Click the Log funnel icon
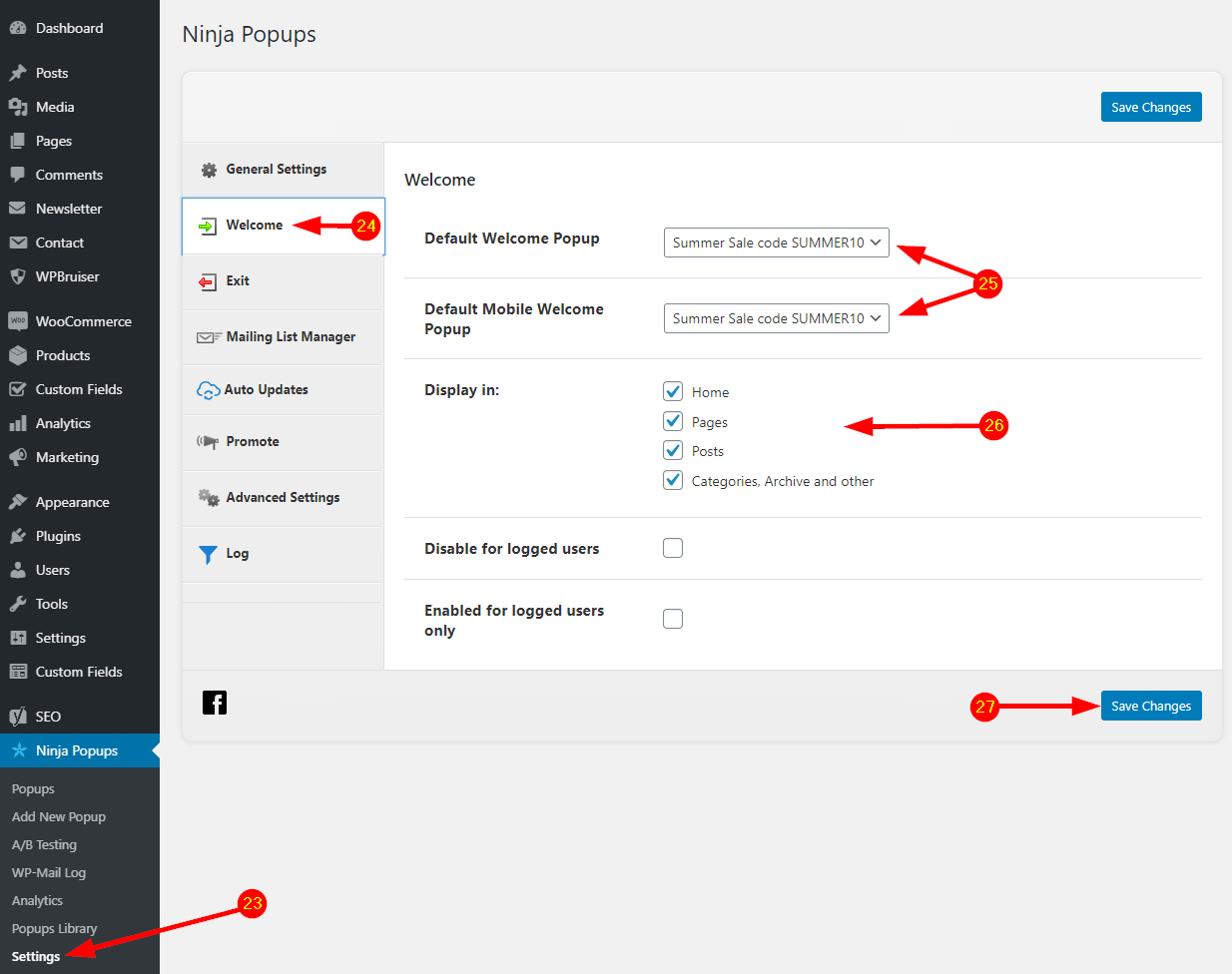The width and height of the screenshot is (1232, 974). 208,555
